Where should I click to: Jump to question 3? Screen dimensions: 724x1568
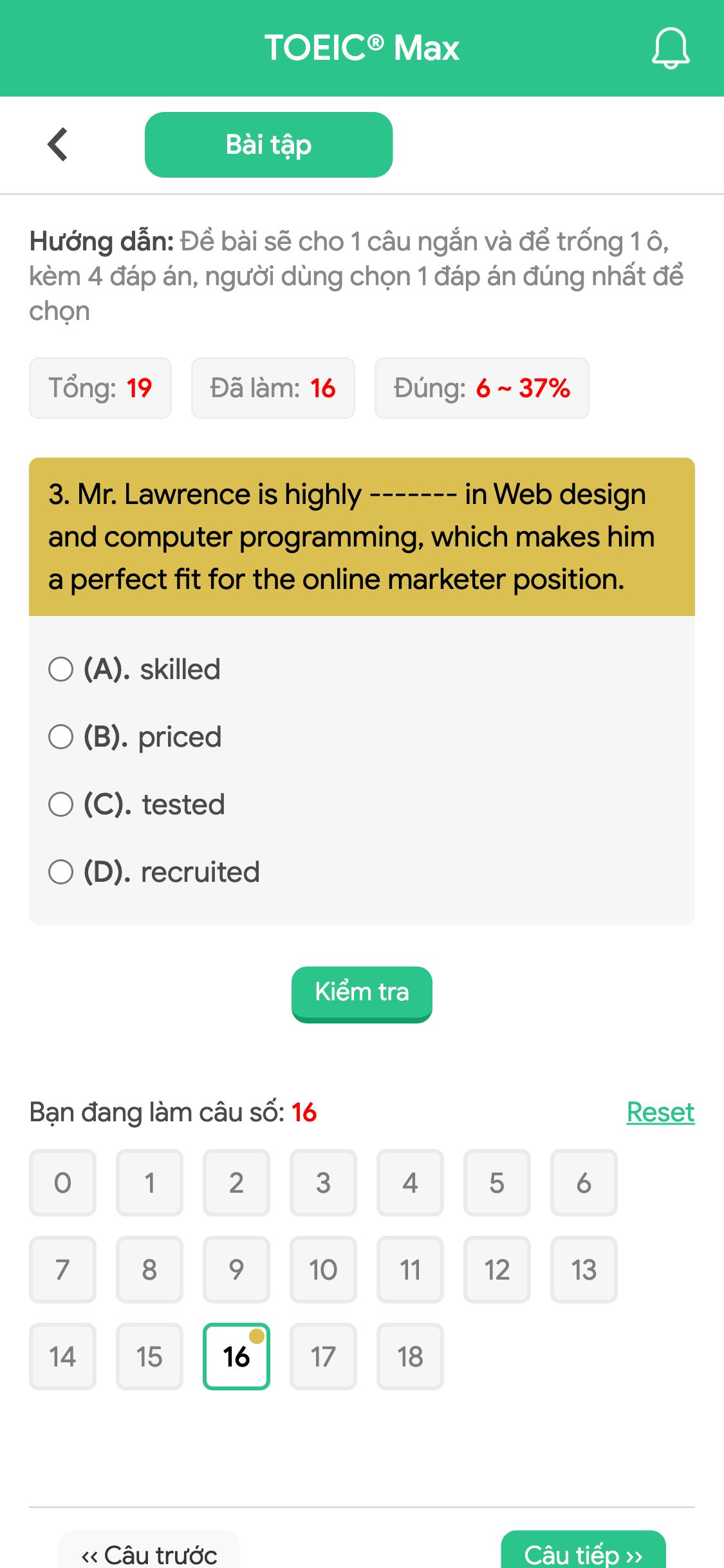323,1183
